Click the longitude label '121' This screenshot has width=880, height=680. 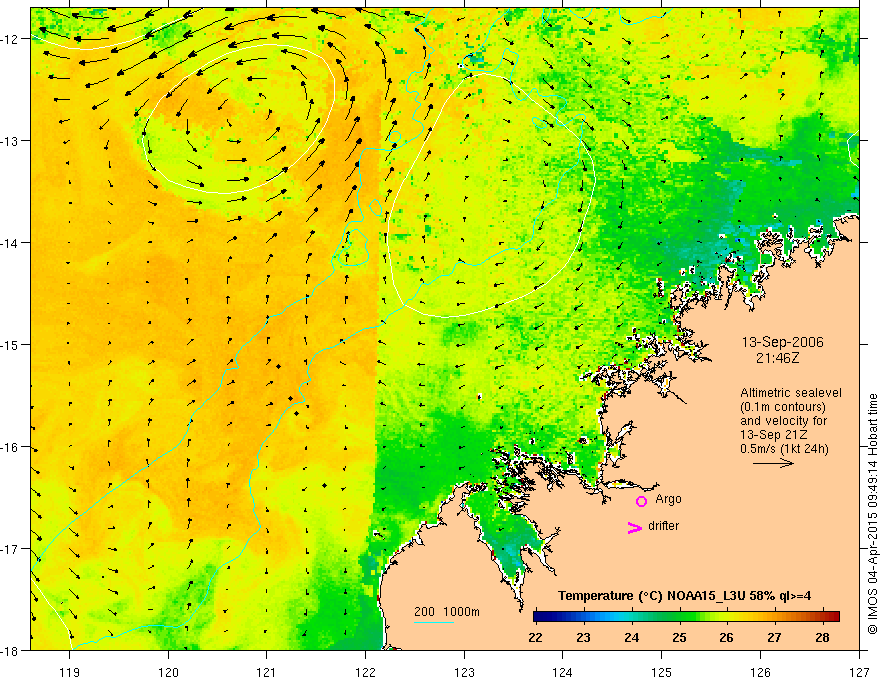coord(267,672)
